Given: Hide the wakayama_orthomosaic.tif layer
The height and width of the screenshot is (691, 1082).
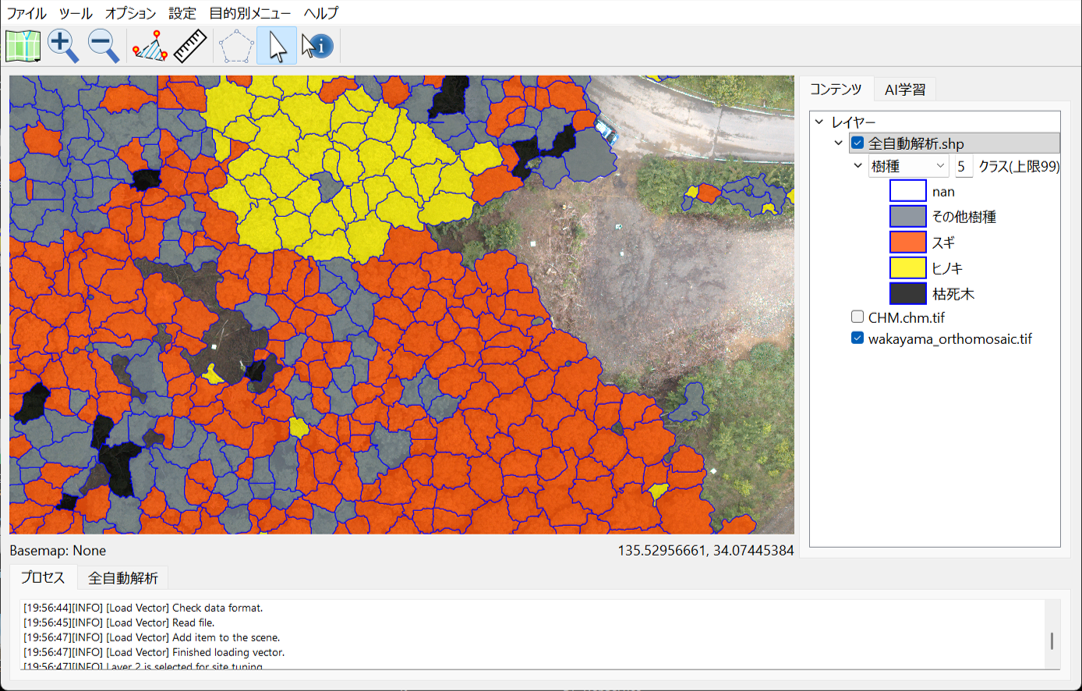Looking at the screenshot, I should [x=857, y=338].
